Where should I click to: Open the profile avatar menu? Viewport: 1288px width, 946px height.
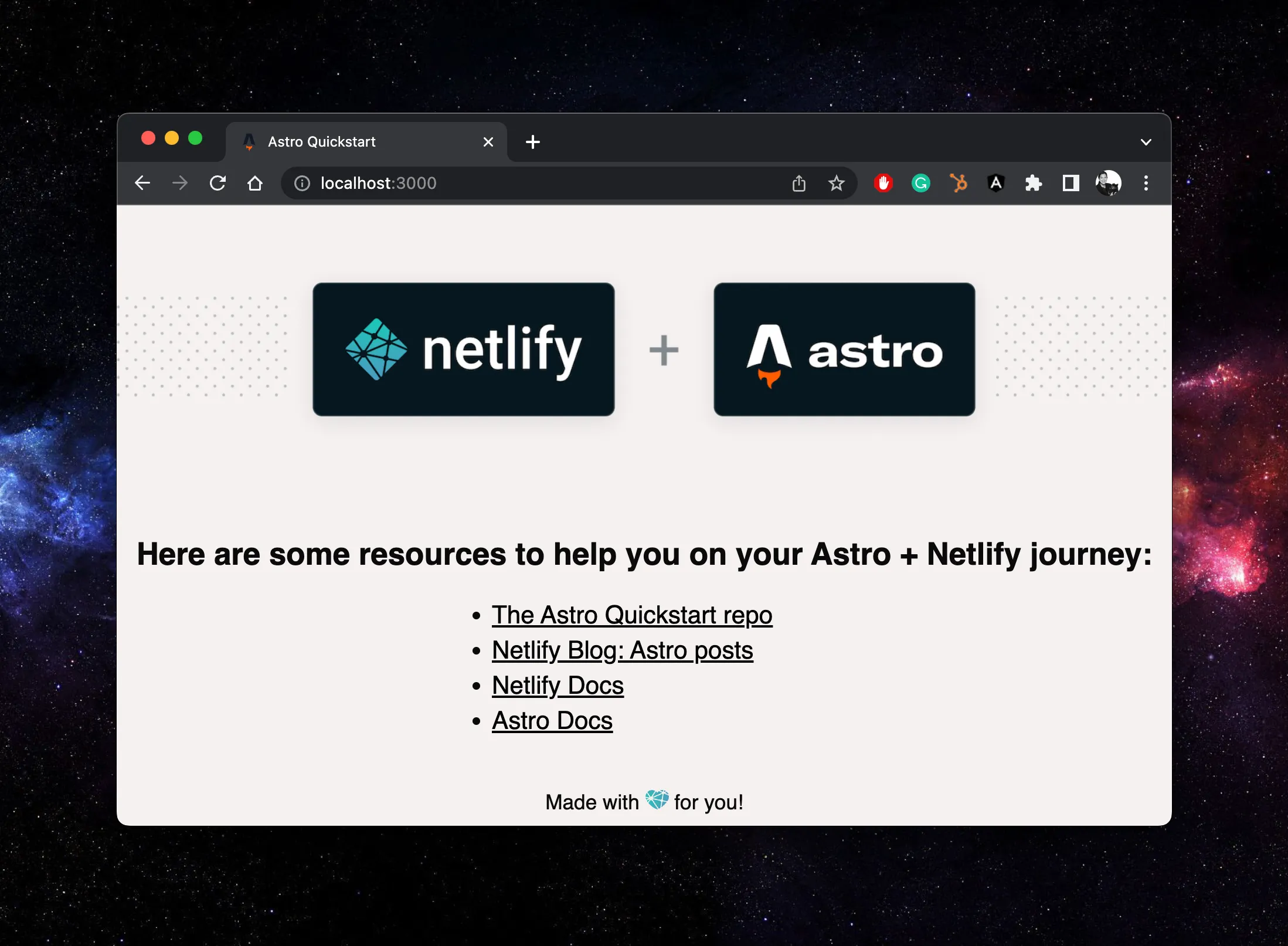1108,183
